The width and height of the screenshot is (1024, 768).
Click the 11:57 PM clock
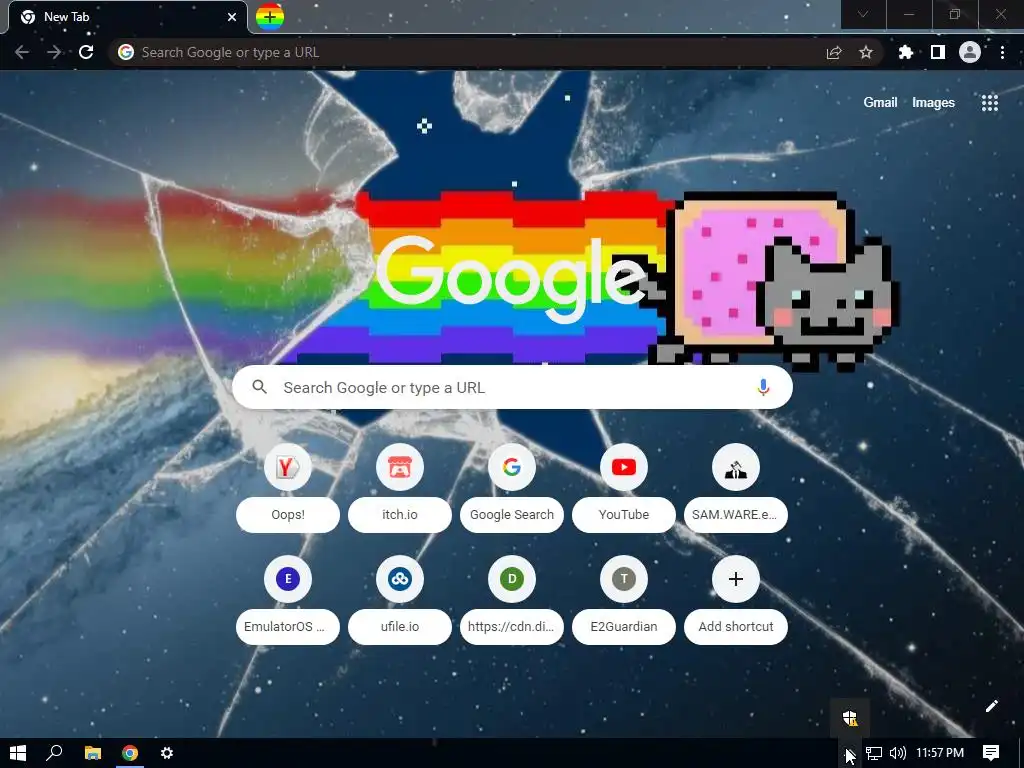pos(940,753)
